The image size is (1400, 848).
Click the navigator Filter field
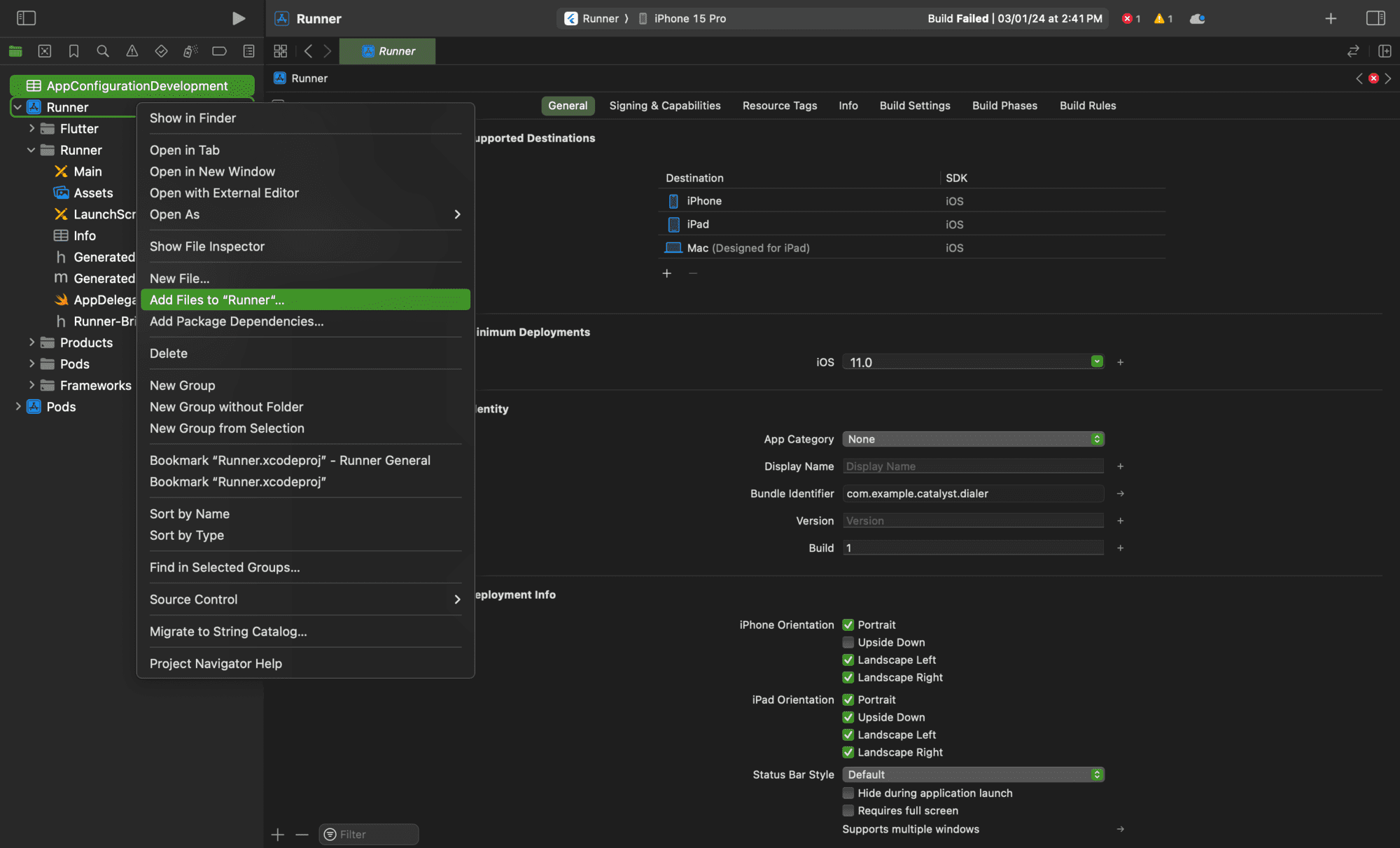point(369,835)
